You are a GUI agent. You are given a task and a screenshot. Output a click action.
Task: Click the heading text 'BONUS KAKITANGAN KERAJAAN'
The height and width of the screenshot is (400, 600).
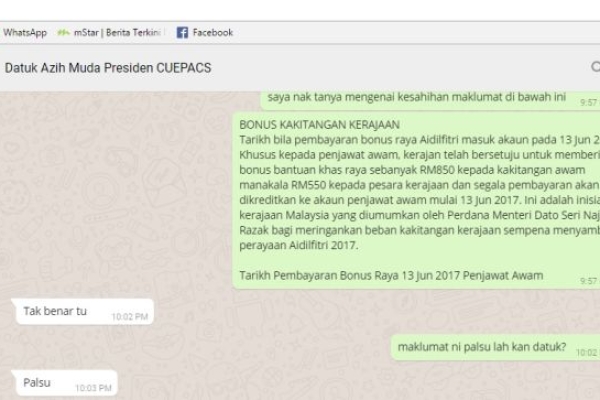click(x=320, y=125)
